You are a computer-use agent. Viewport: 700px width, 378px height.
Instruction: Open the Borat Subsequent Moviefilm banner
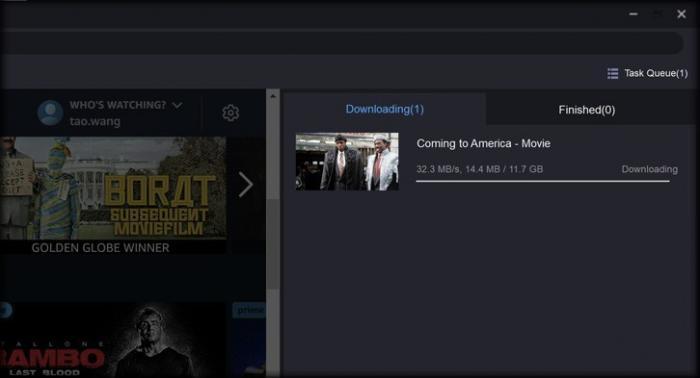[112, 188]
